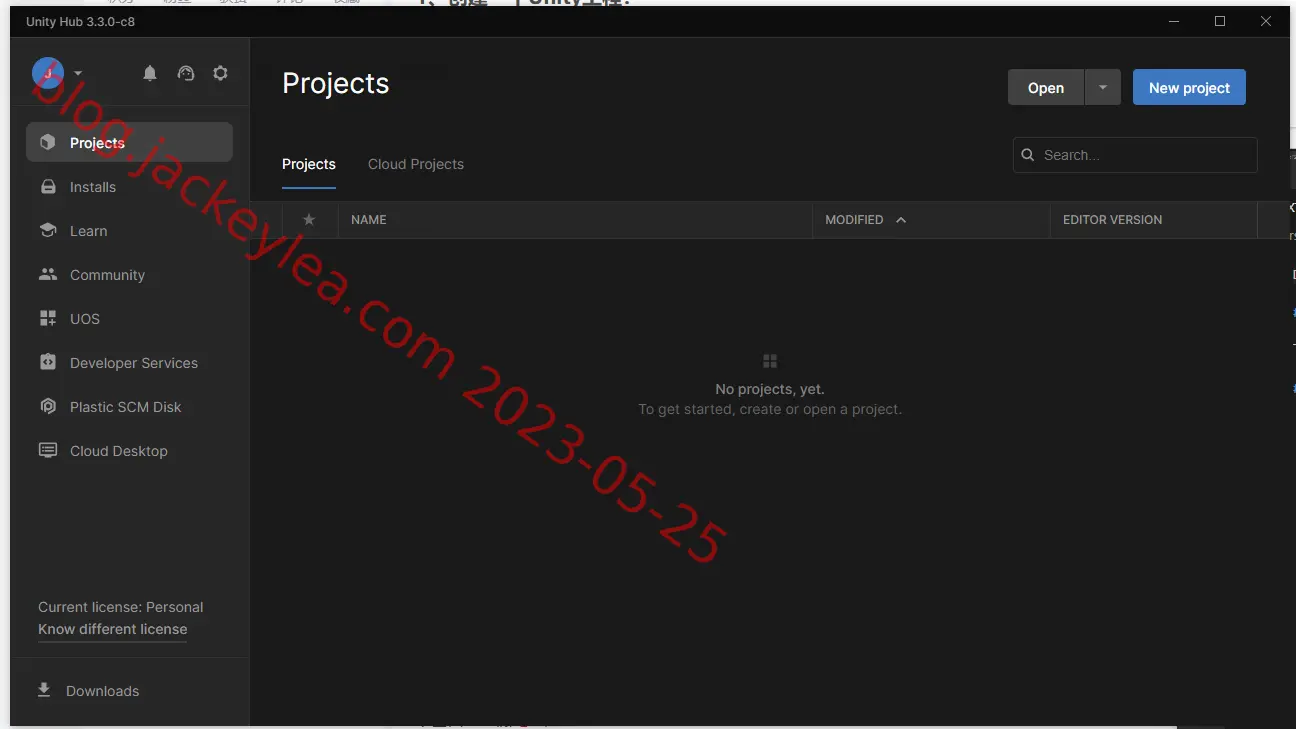Viewport: 1296px width, 729px height.
Task: Select the Projects tab
Action: click(x=309, y=164)
